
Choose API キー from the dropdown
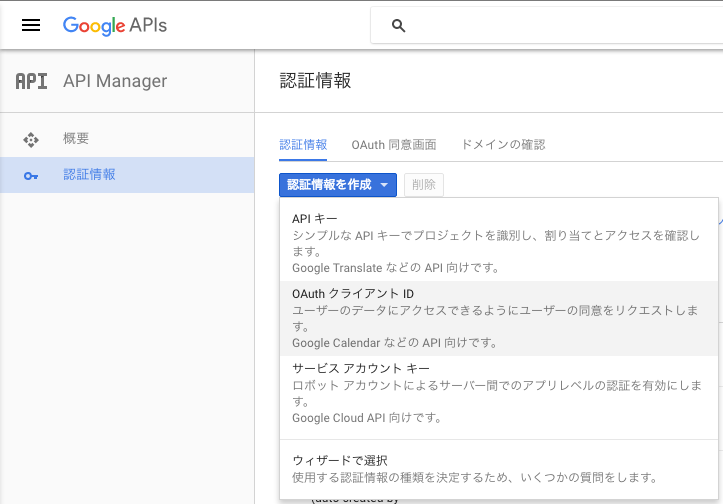point(498,243)
